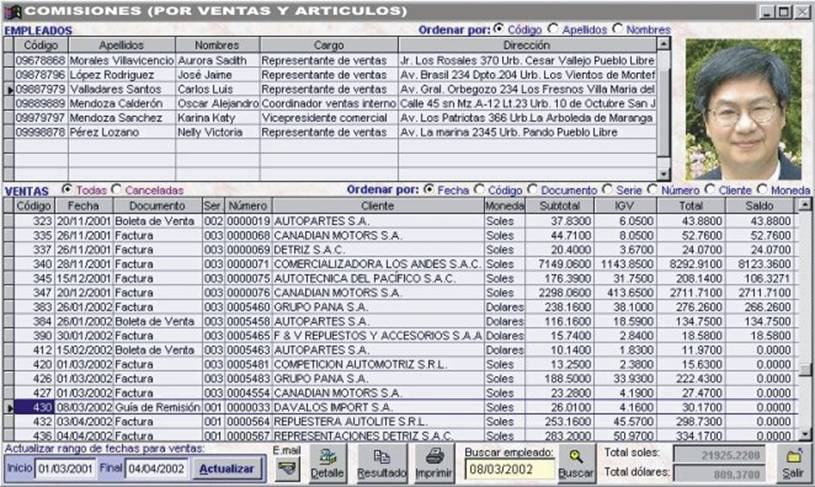Click DETRIZ S.A.C. client cell

click(378, 250)
